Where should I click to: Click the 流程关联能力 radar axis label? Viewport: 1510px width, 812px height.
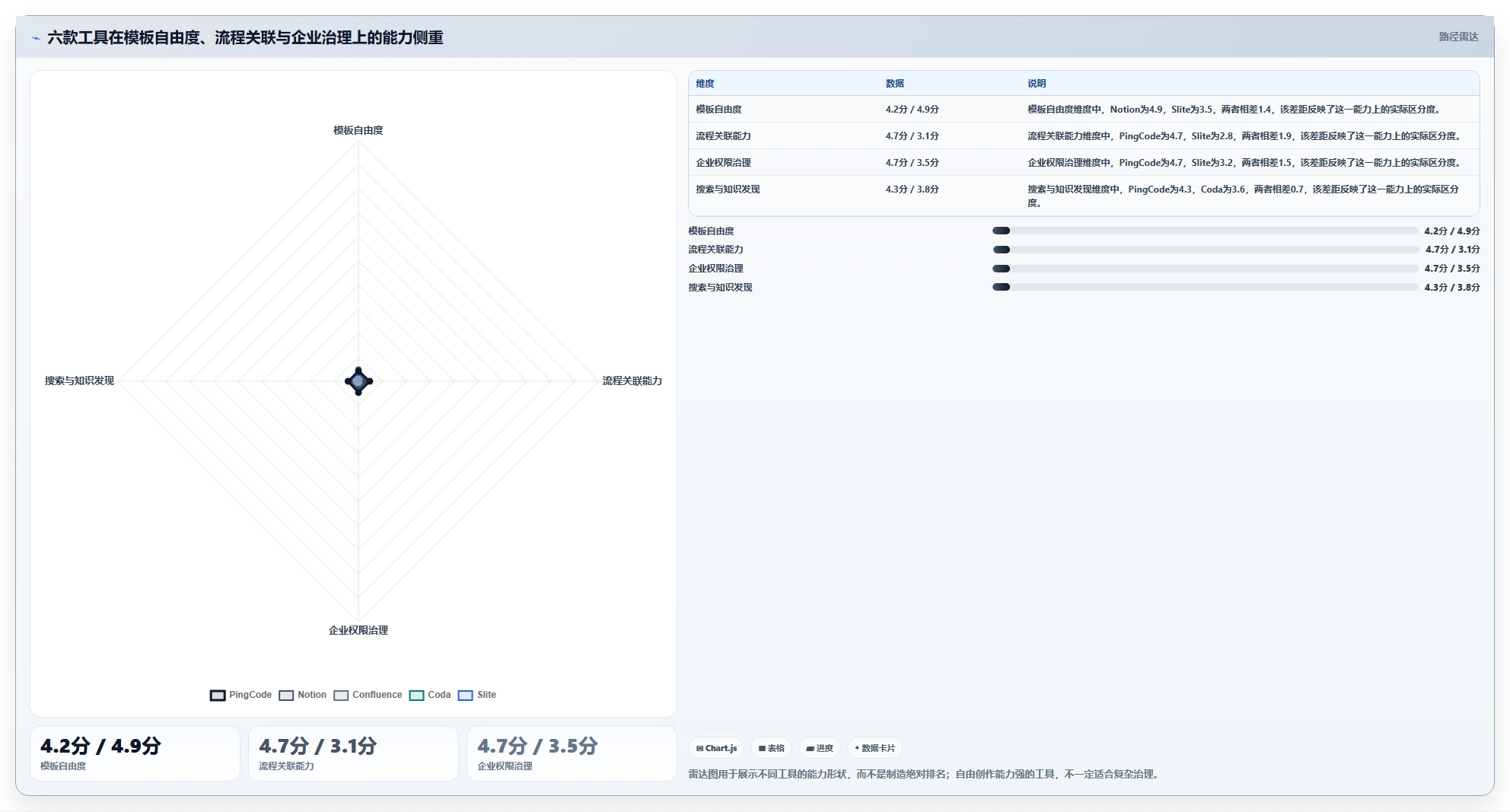click(x=632, y=381)
